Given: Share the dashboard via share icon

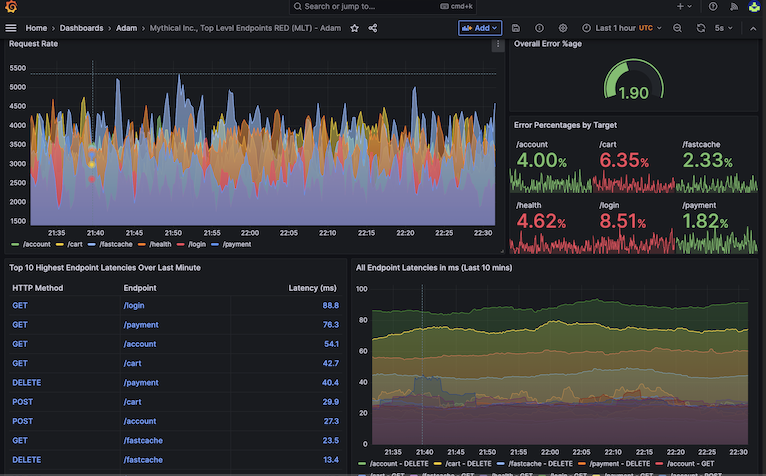Looking at the screenshot, I should (373, 28).
